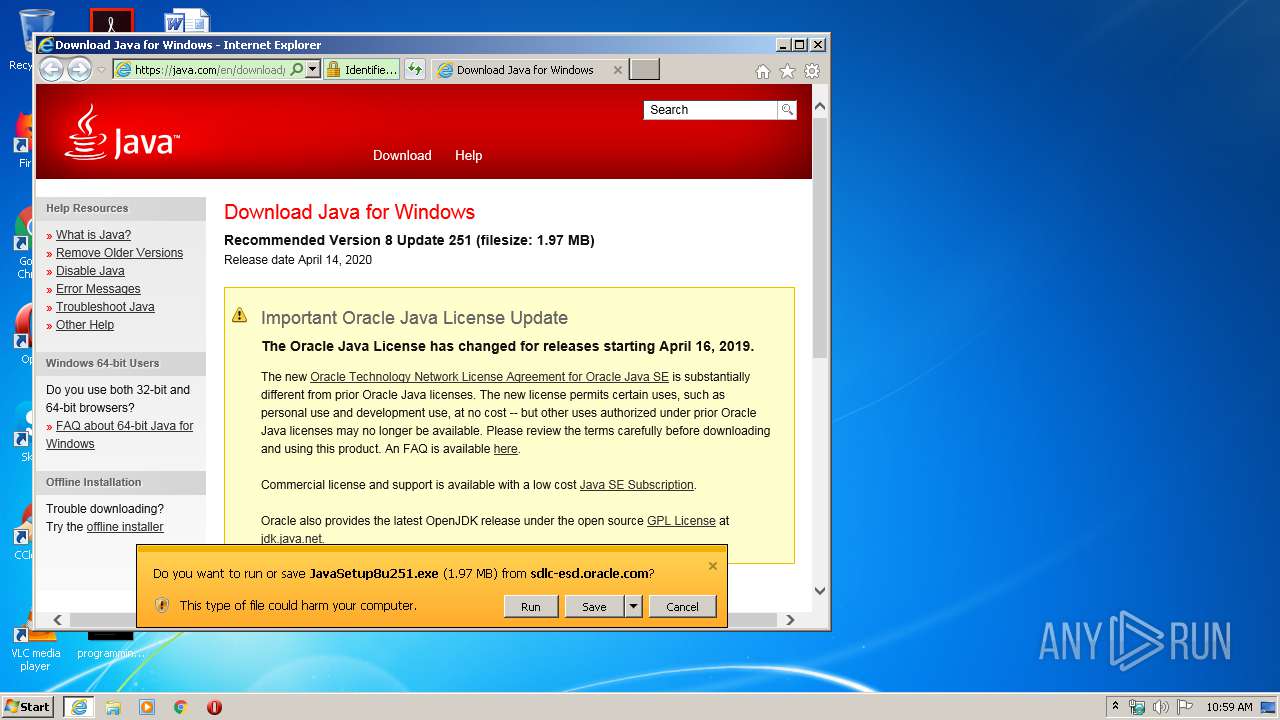Refresh the page with the green arrows icon
Viewport: 1280px width, 720px height.
[x=415, y=69]
